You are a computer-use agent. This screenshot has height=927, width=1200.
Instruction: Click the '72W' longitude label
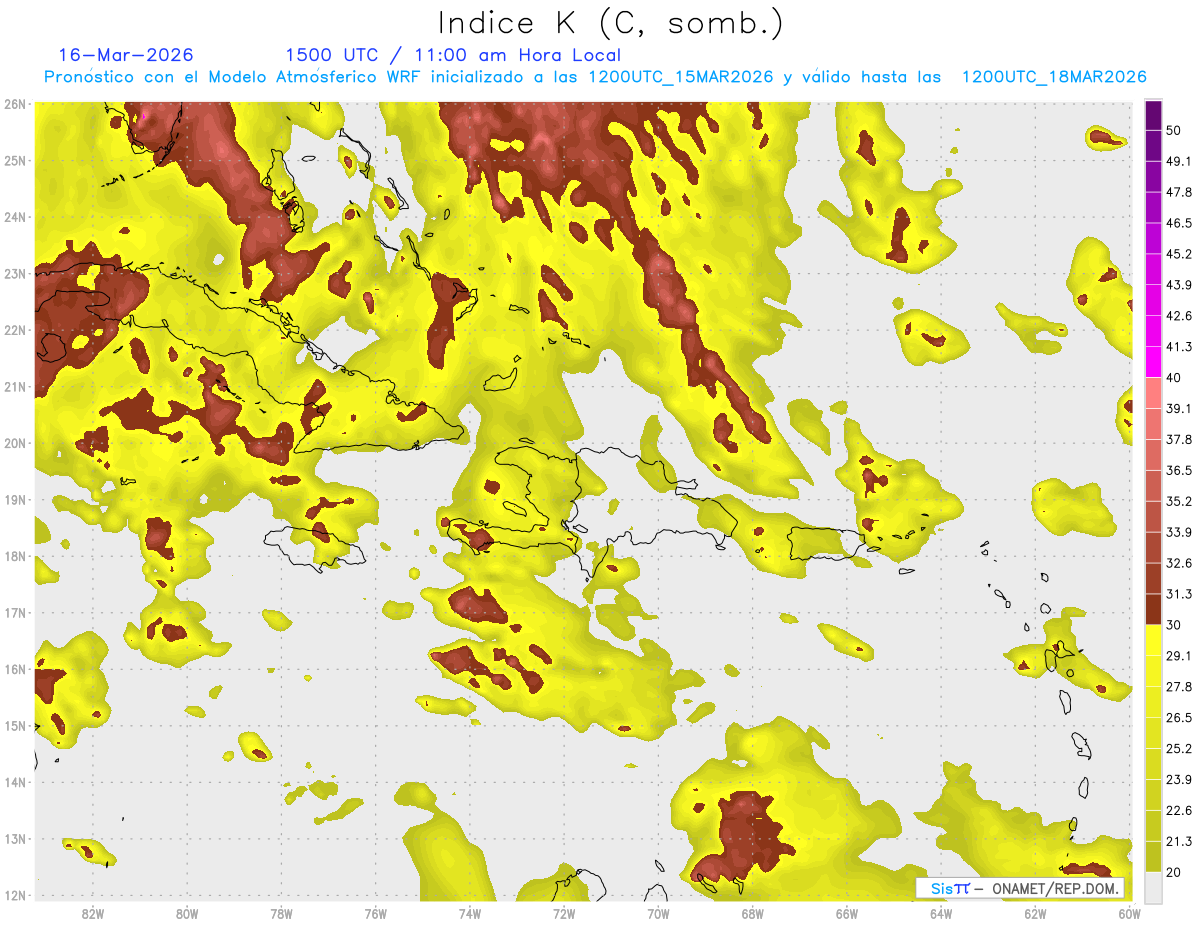tap(564, 914)
